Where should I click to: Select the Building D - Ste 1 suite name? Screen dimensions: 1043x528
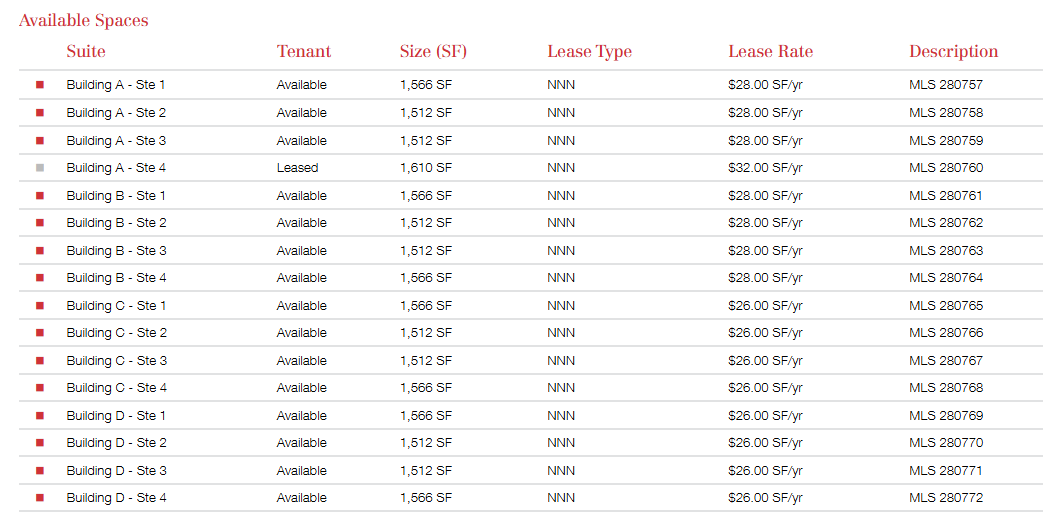coord(116,416)
